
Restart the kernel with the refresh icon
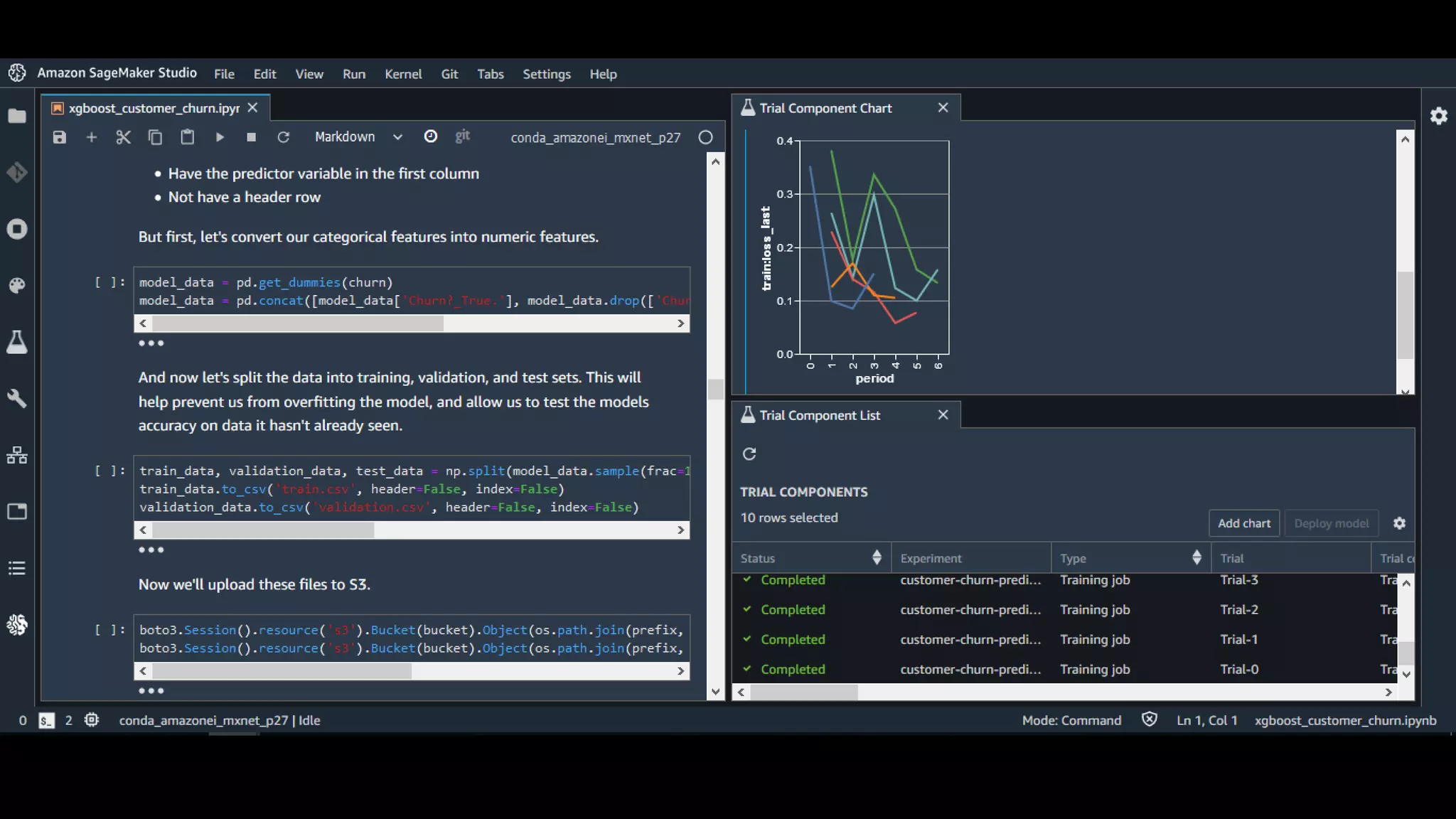point(283,137)
